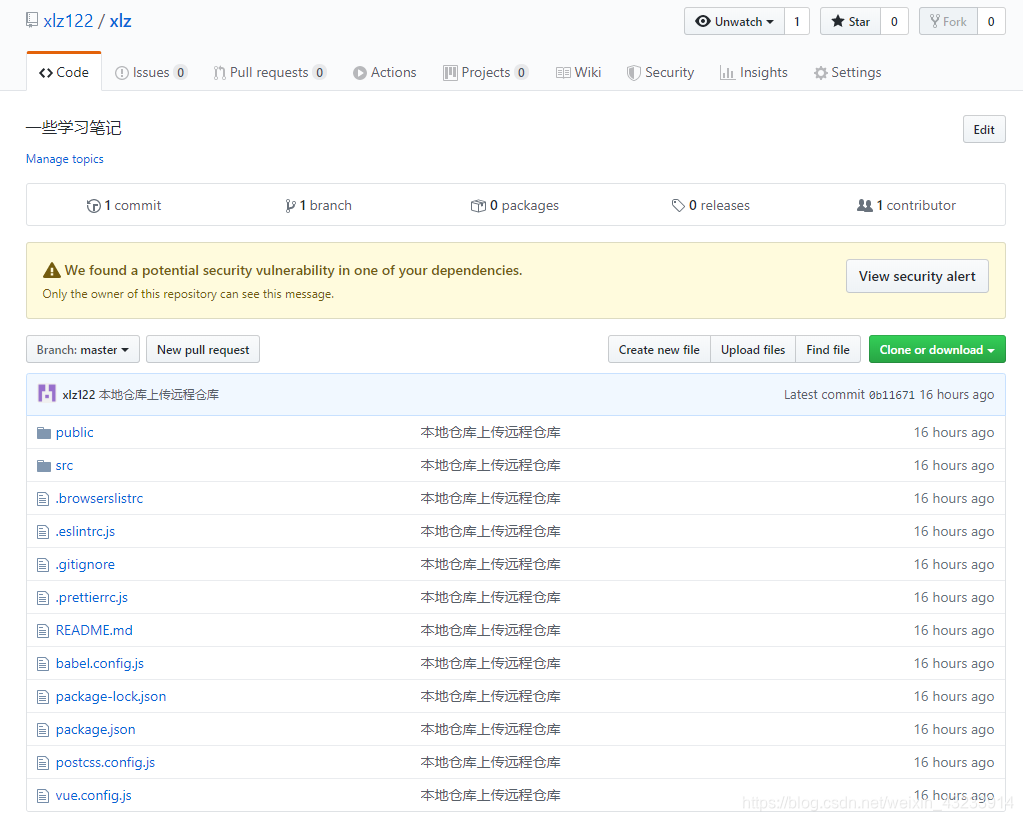
Task: Click the .gitignore file icon
Action: [43, 565]
